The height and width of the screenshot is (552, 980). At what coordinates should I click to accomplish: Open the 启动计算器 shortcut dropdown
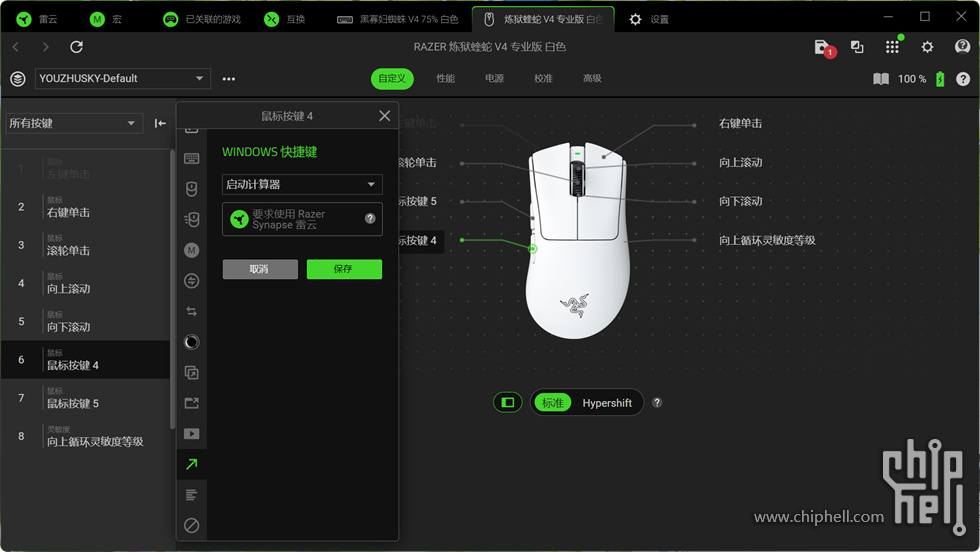tap(302, 184)
